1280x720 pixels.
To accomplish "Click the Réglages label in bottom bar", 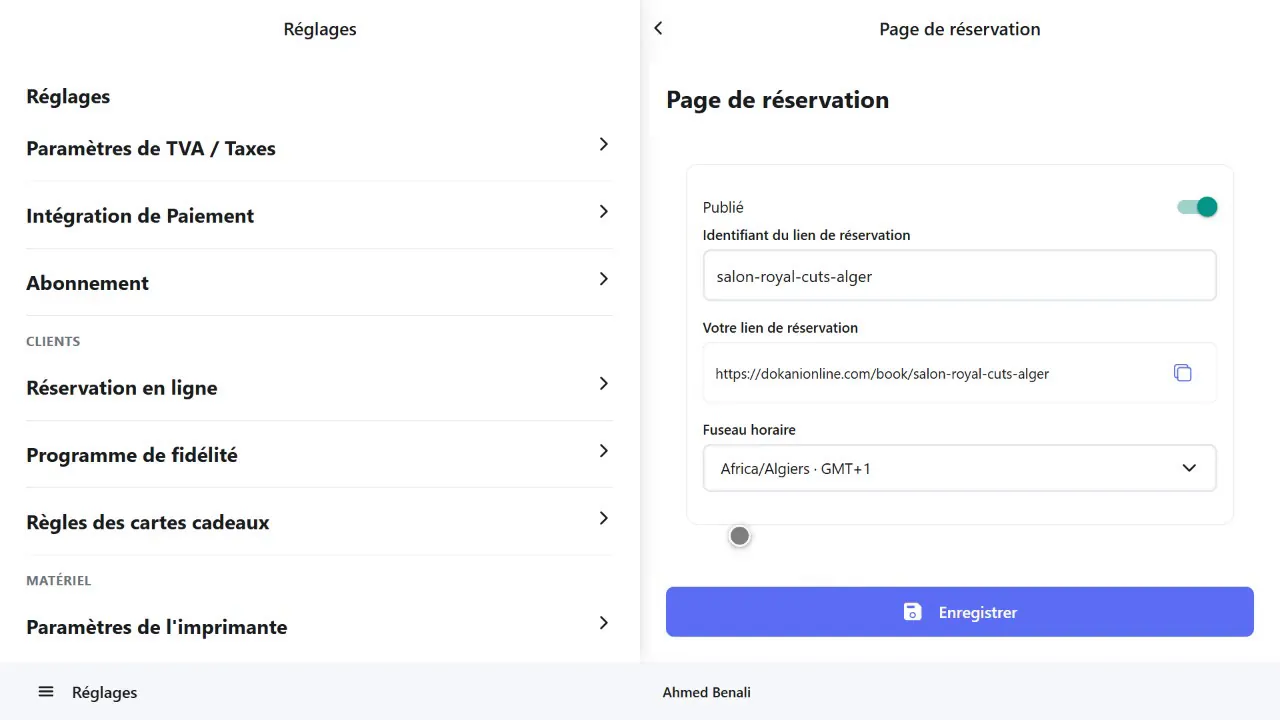I will [x=105, y=692].
